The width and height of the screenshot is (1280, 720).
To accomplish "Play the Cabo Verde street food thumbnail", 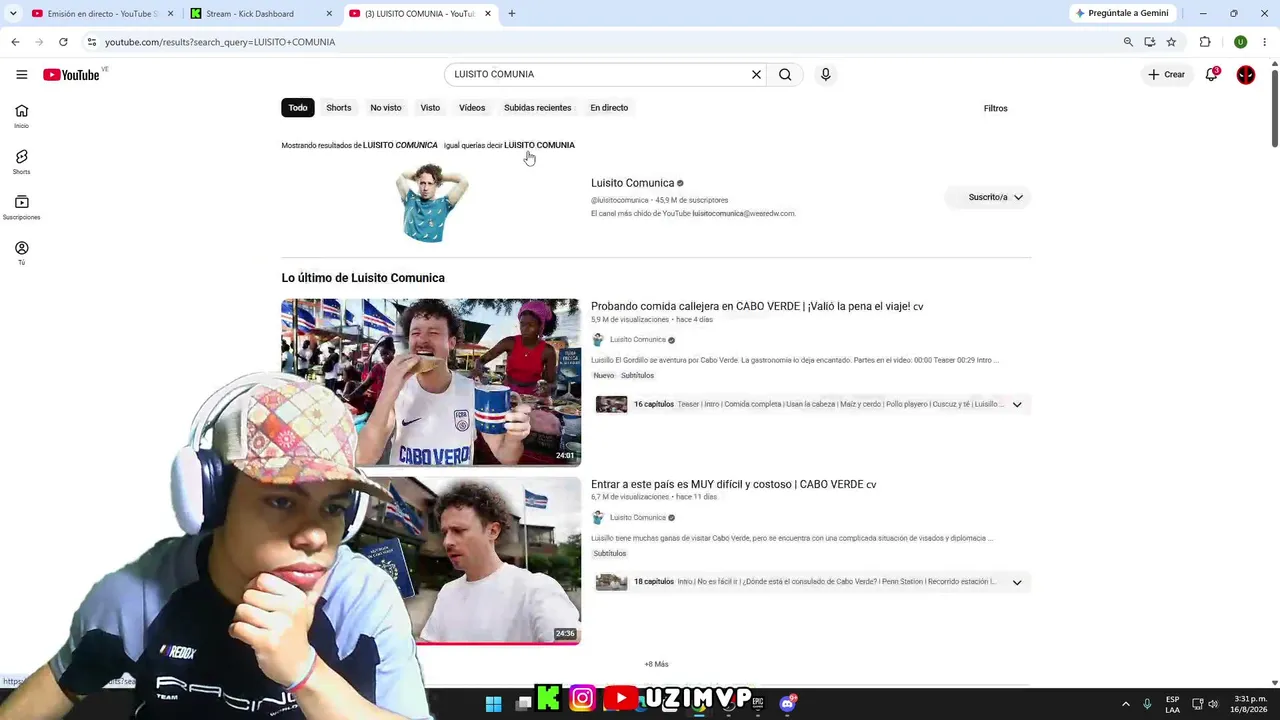I will 431,382.
